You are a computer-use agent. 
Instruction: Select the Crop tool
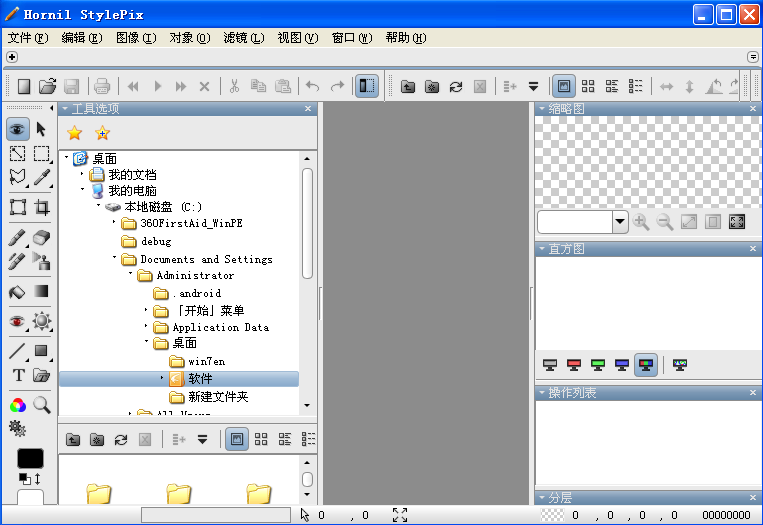tap(42, 207)
